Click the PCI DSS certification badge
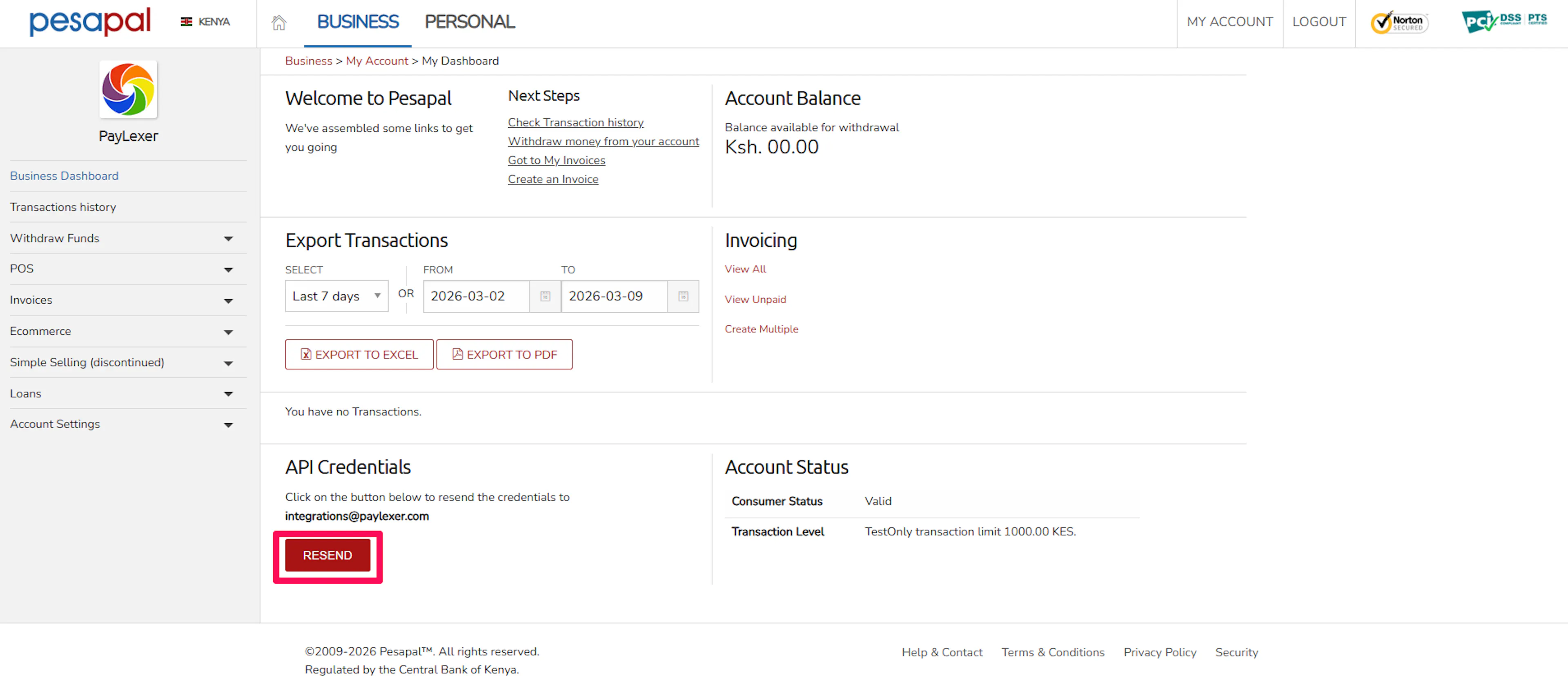Screen dimensions: 1568x676 (1503, 21)
